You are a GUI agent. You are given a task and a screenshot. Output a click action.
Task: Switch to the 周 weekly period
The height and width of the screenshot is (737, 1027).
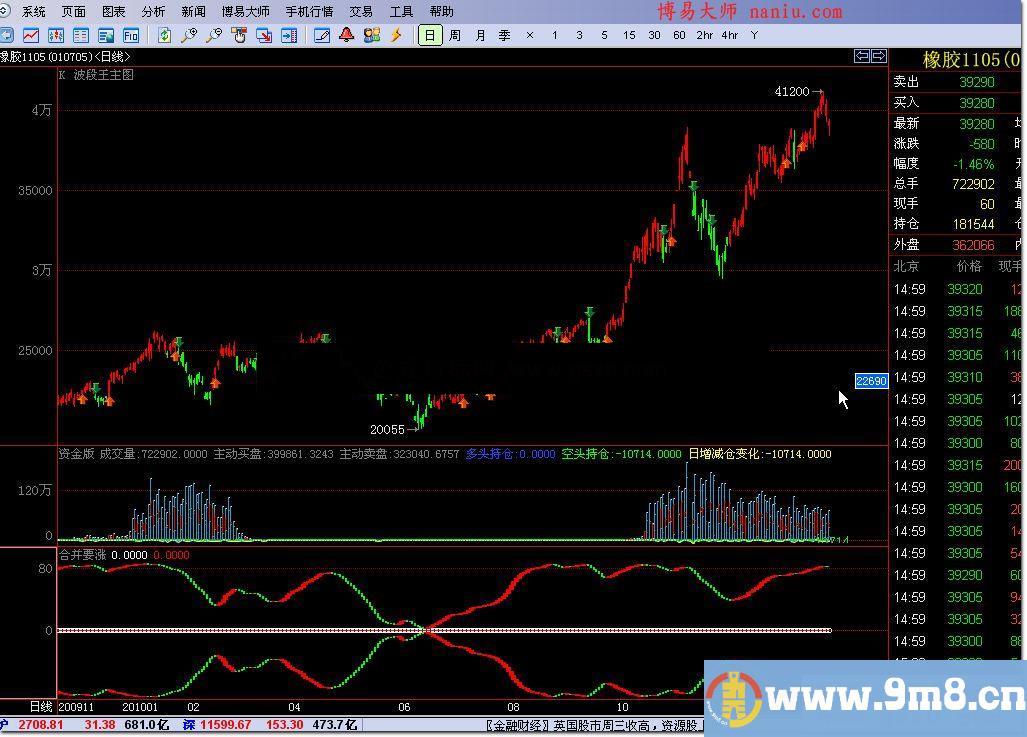pyautogui.click(x=455, y=35)
